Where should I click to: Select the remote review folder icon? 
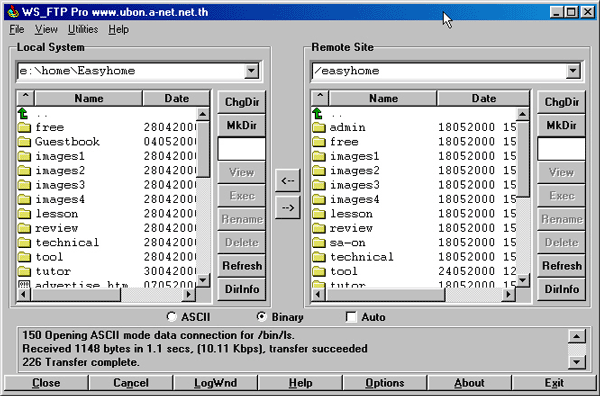(x=318, y=228)
